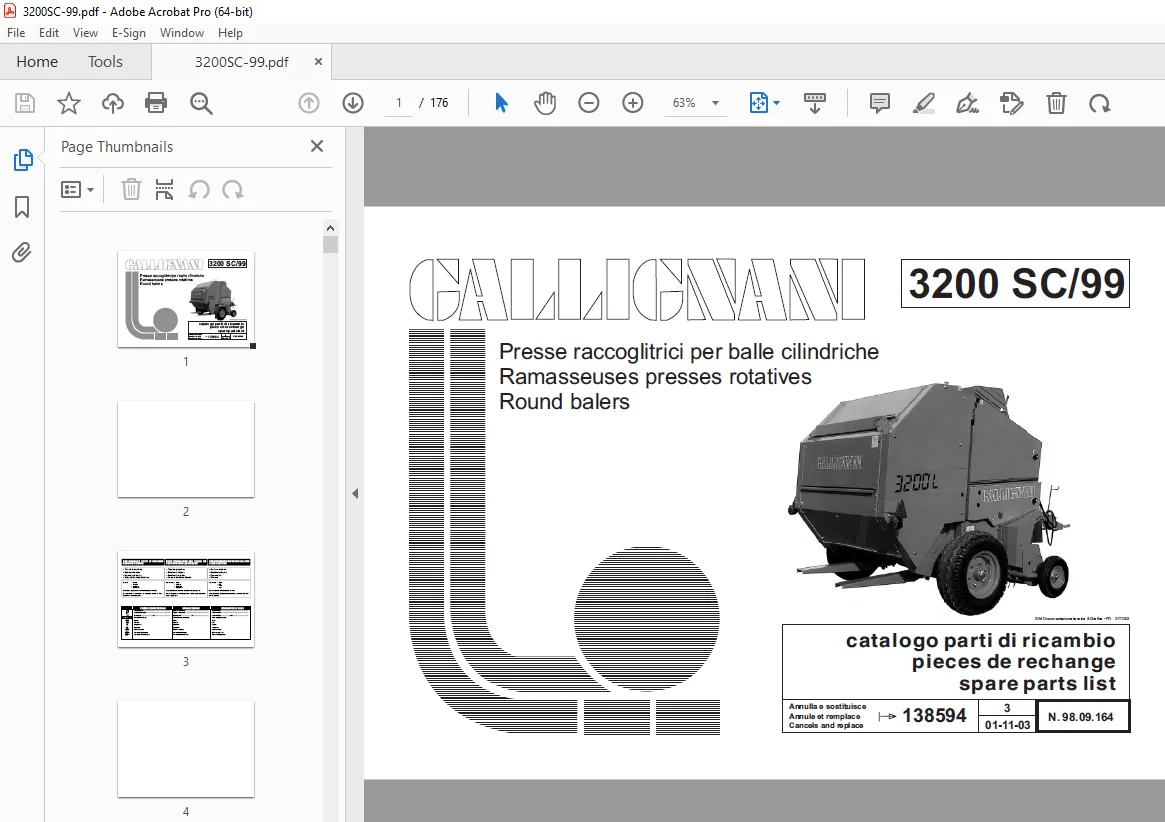Viewport: 1165px width, 822px height.
Task: Rotate page clockwise in toolbar
Action: coord(1100,103)
